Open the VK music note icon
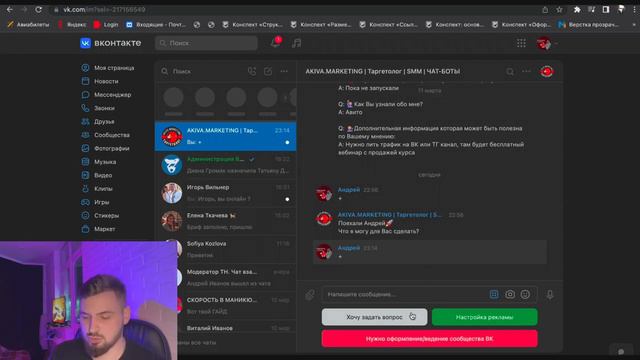 pos(297,43)
